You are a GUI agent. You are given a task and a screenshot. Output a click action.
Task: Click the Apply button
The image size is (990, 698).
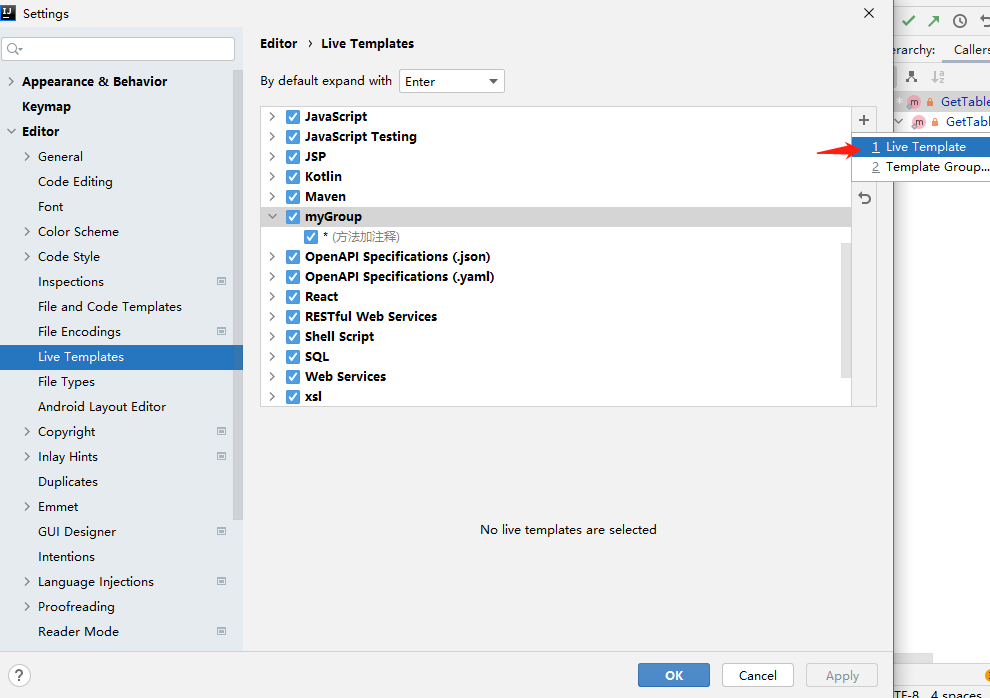(x=842, y=675)
